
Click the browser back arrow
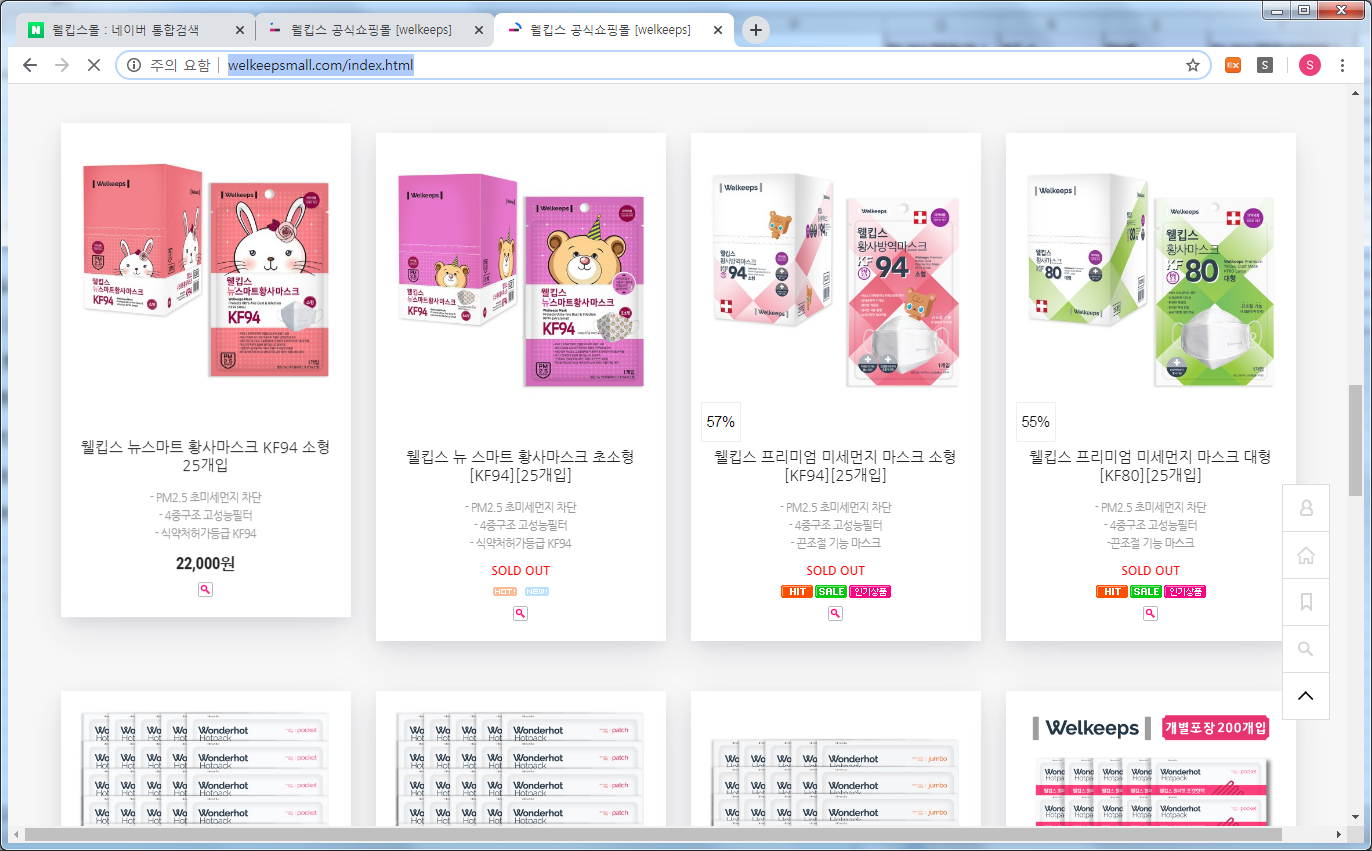click(x=30, y=65)
